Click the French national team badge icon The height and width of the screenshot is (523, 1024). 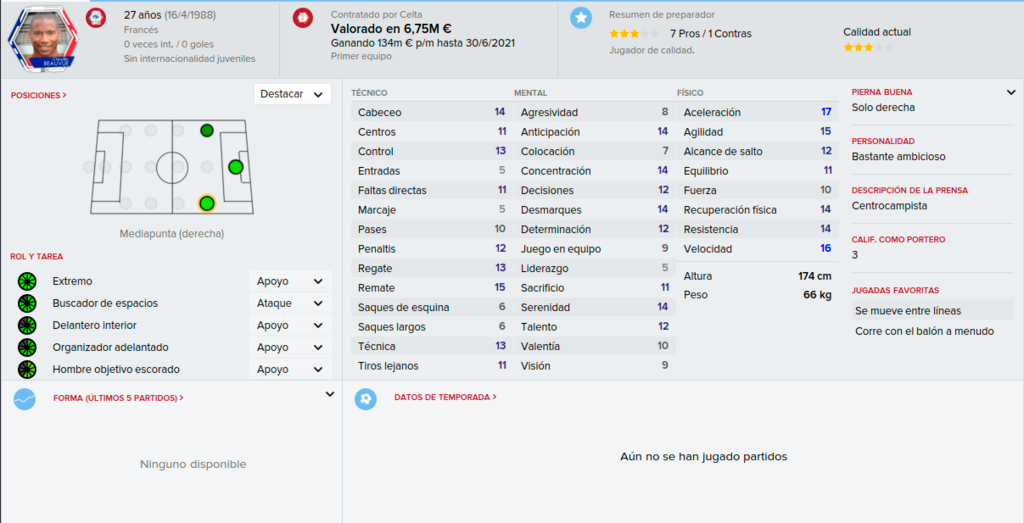(95, 18)
